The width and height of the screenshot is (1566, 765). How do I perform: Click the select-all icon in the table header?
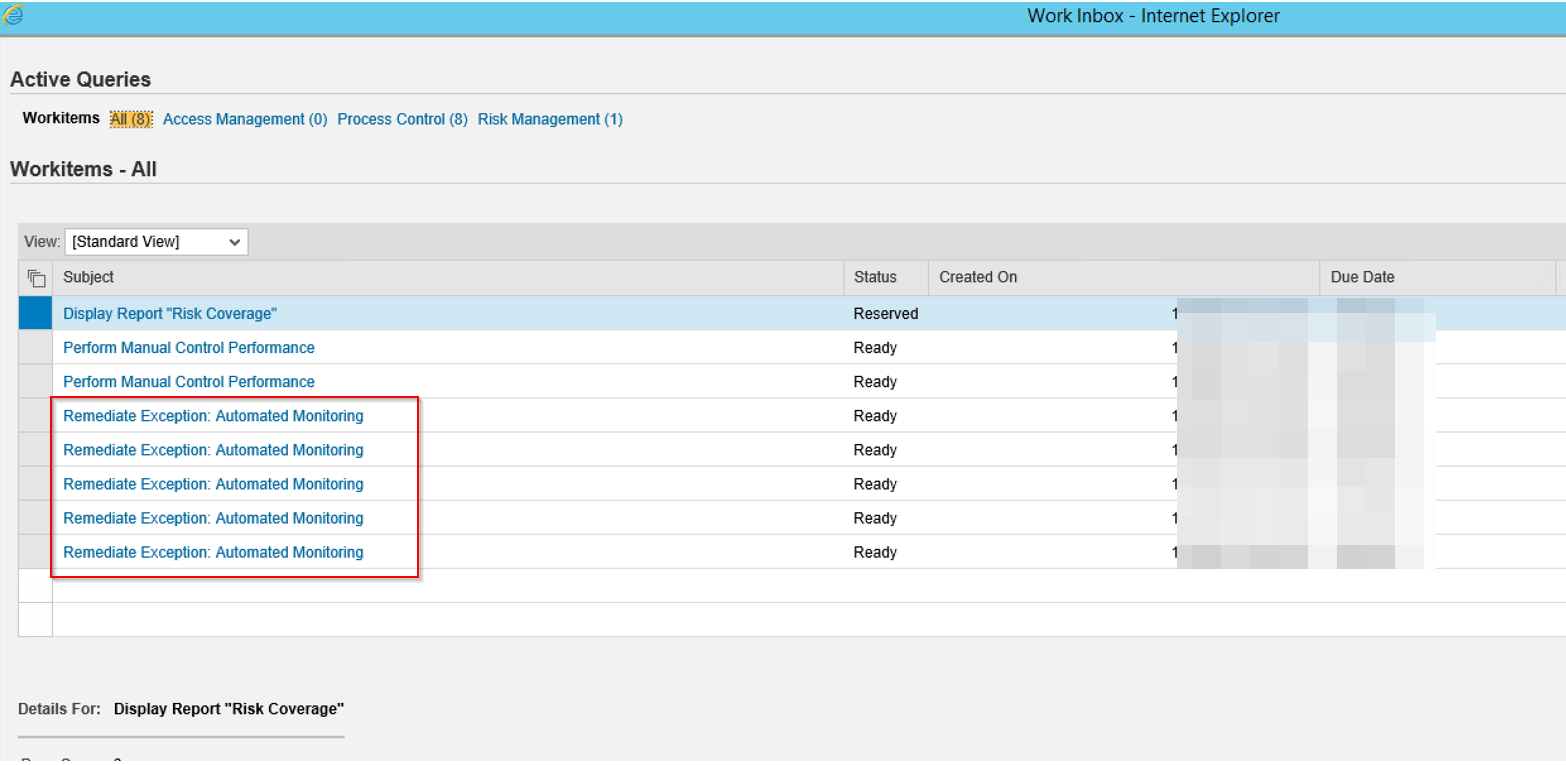click(x=35, y=277)
